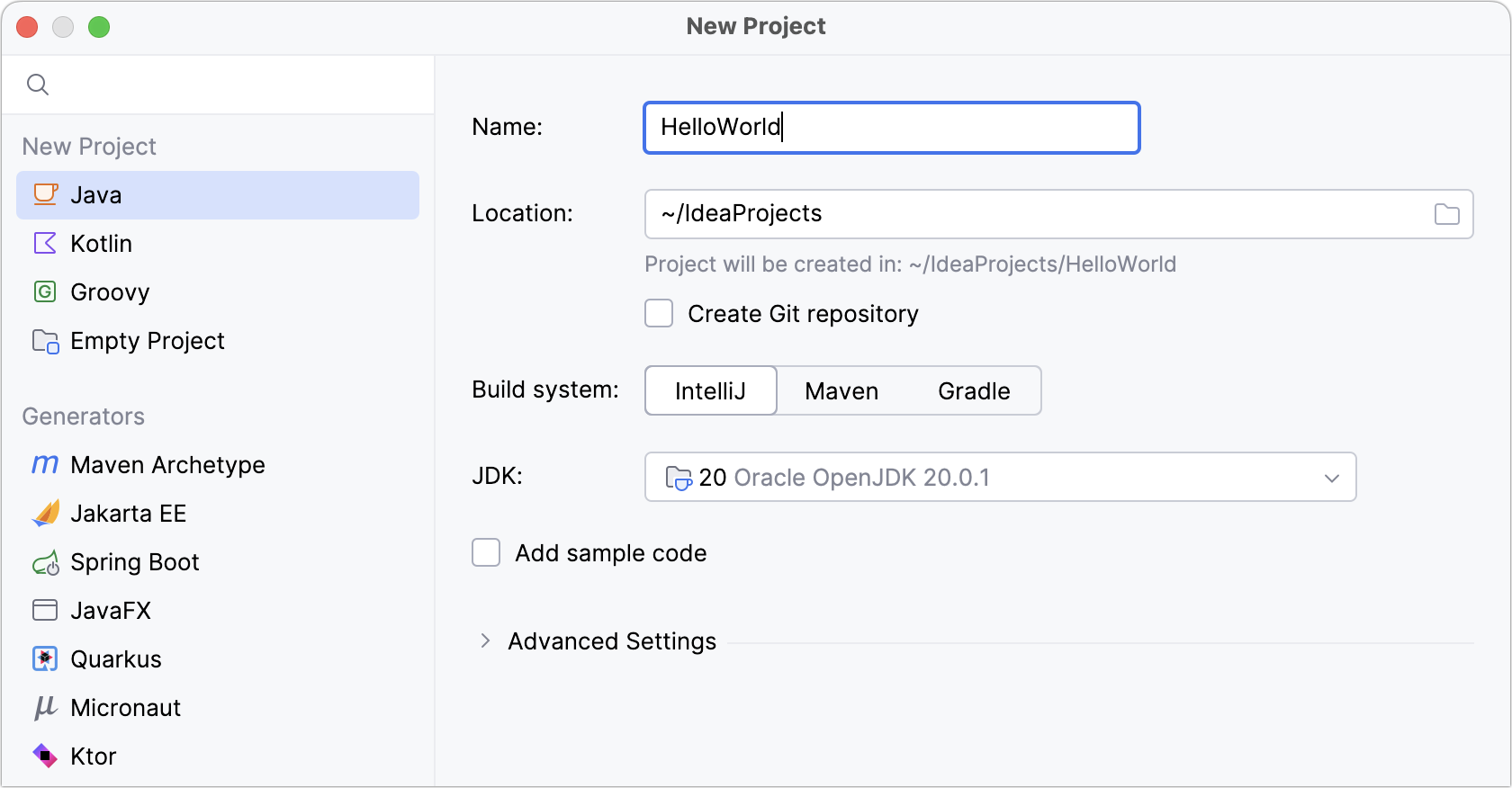Click the sidebar search field
Screen dimensions: 1512x788
click(218, 85)
